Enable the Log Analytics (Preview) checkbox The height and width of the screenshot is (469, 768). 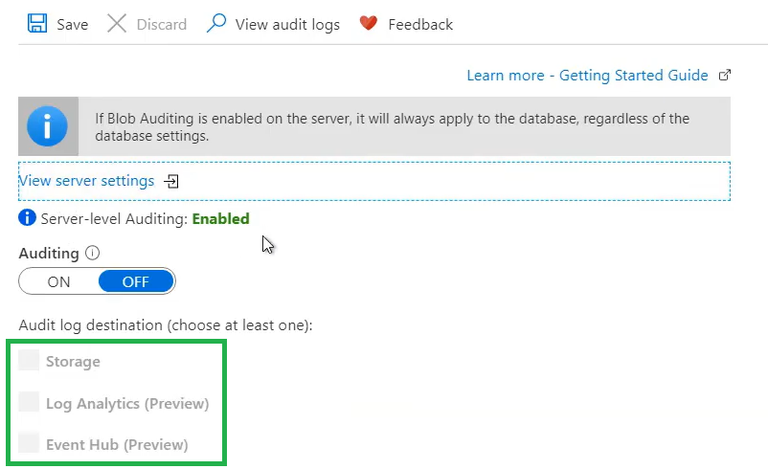[x=29, y=403]
